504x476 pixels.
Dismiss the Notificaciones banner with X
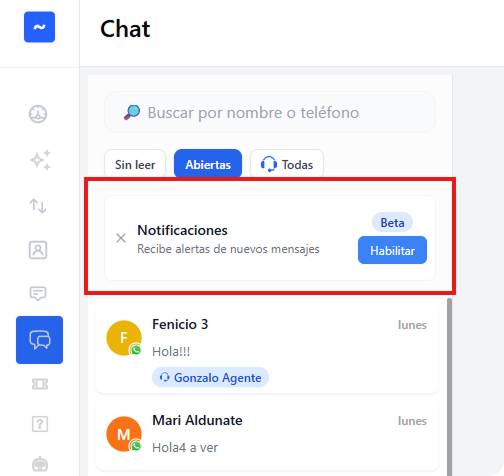pyautogui.click(x=121, y=238)
